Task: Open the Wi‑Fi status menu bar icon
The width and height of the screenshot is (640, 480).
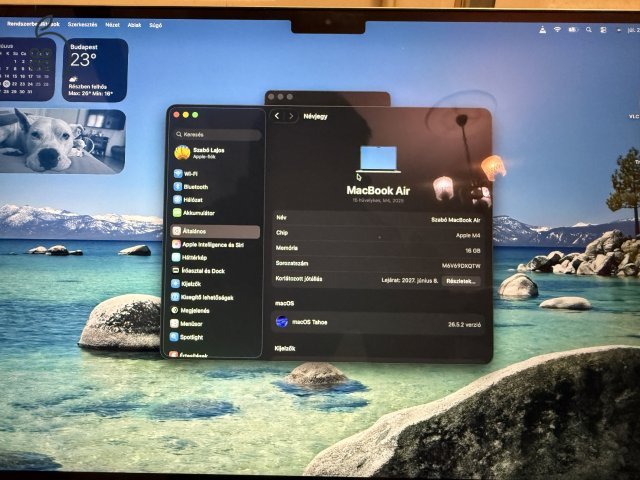Action: tap(557, 30)
